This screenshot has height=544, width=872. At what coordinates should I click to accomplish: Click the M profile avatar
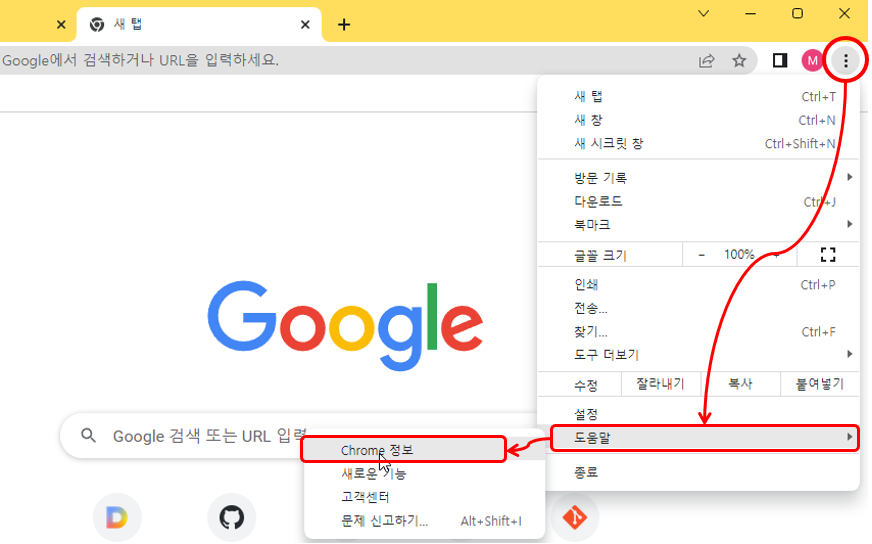point(812,60)
